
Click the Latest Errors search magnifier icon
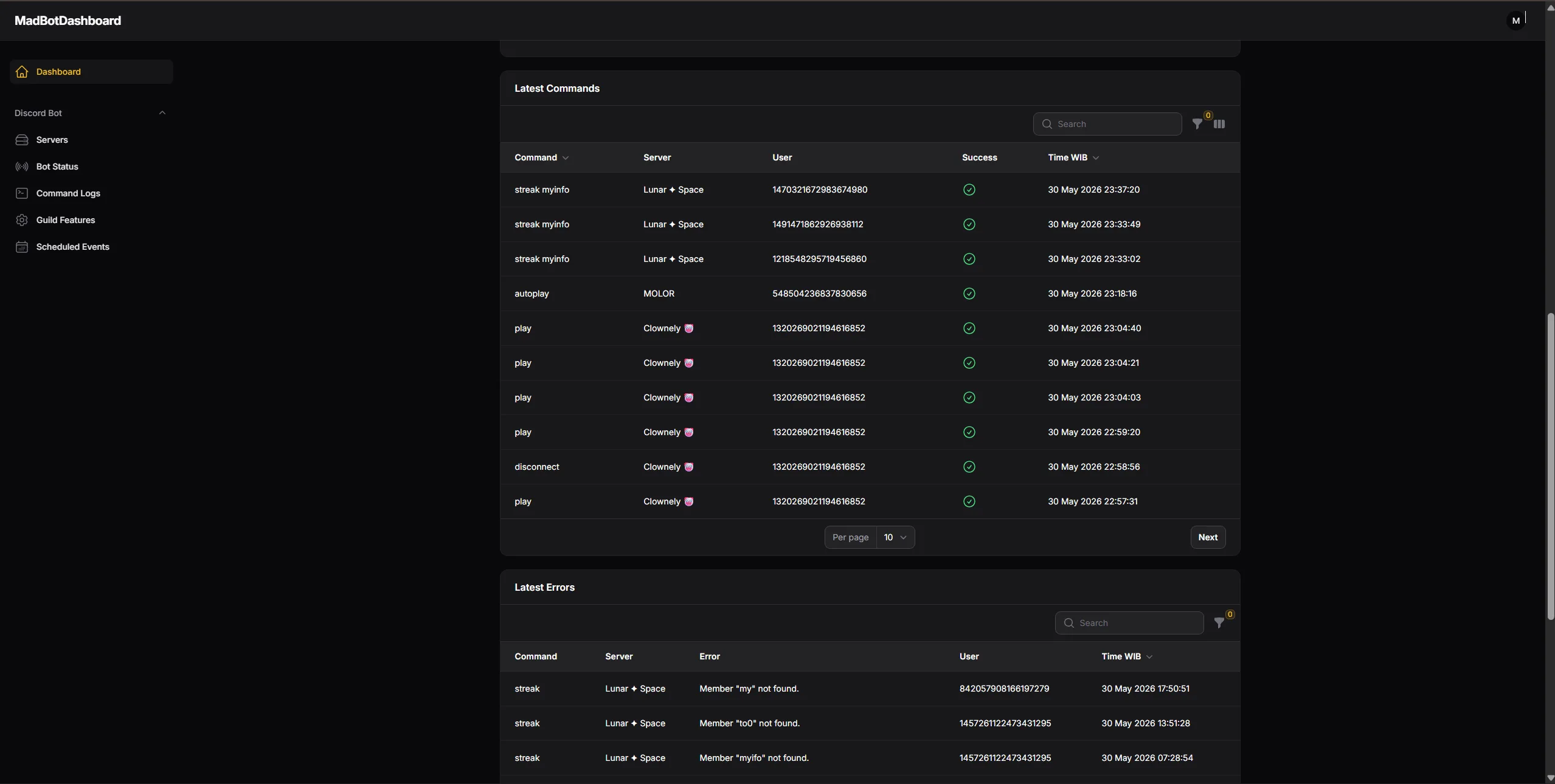[1068, 623]
